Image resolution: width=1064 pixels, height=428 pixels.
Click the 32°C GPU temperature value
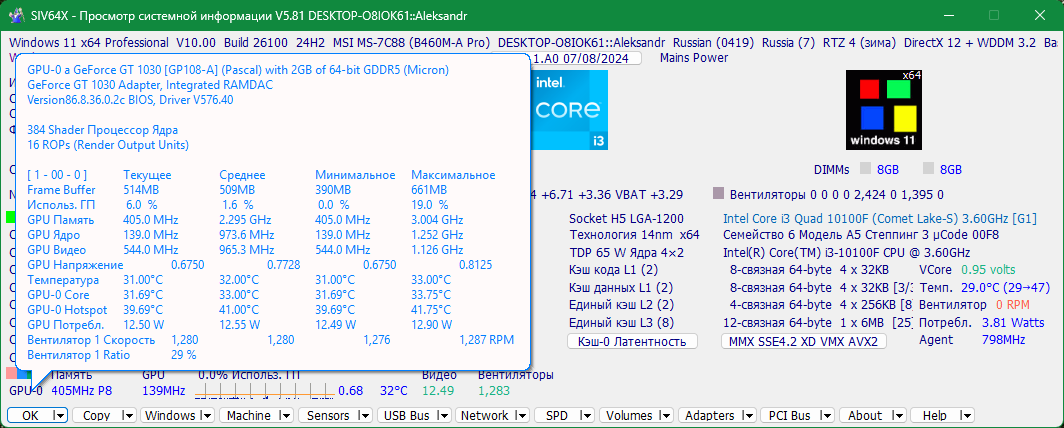tap(394, 391)
